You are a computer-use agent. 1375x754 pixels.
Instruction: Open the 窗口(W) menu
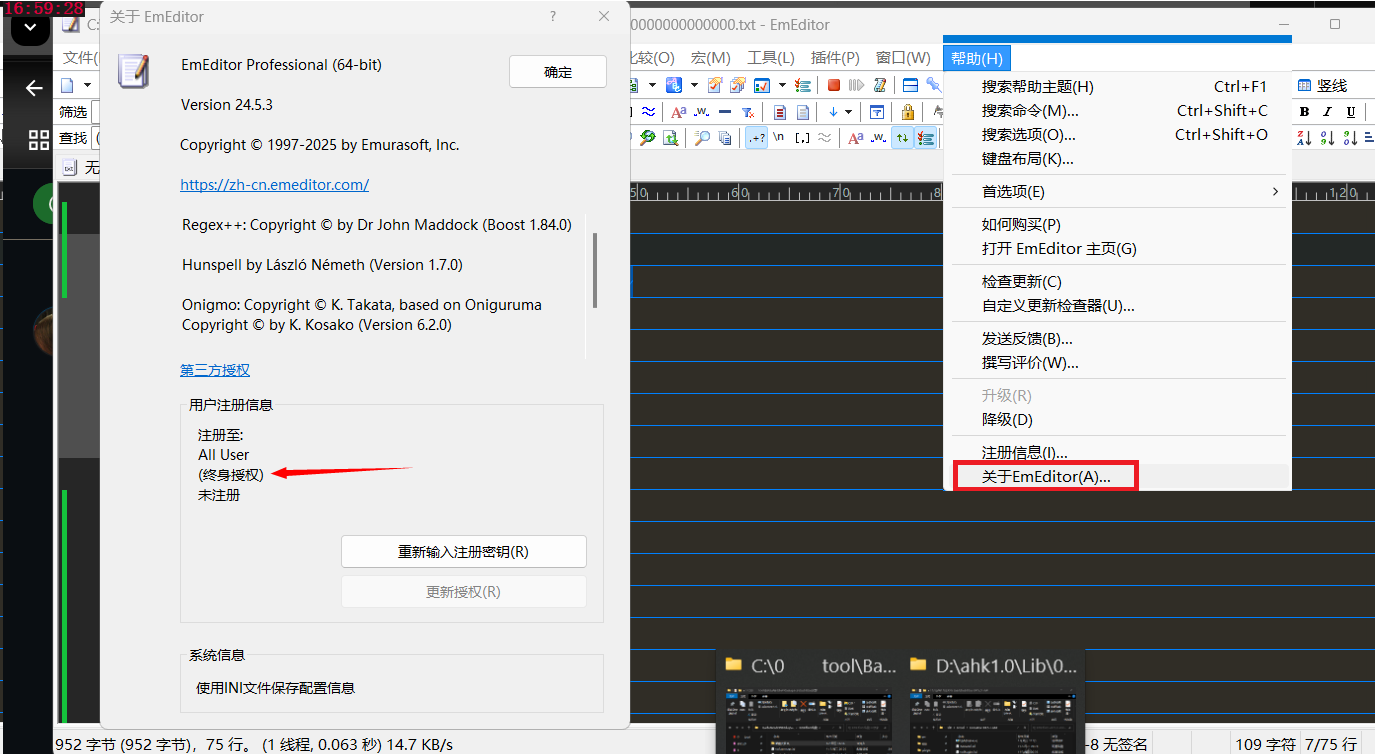[903, 58]
